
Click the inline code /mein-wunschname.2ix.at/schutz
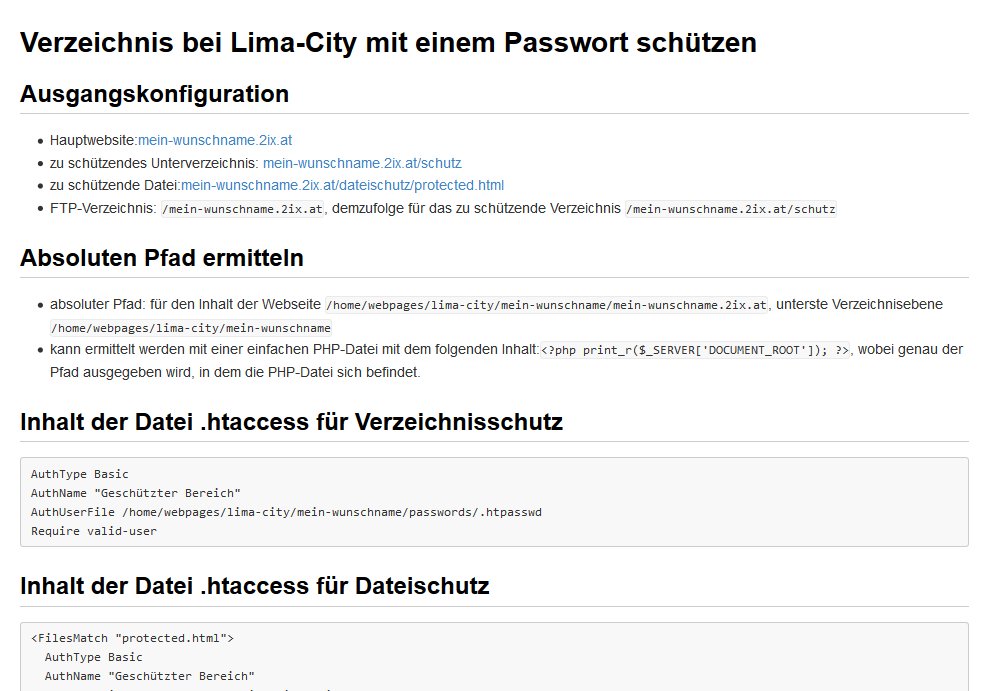tap(731, 209)
